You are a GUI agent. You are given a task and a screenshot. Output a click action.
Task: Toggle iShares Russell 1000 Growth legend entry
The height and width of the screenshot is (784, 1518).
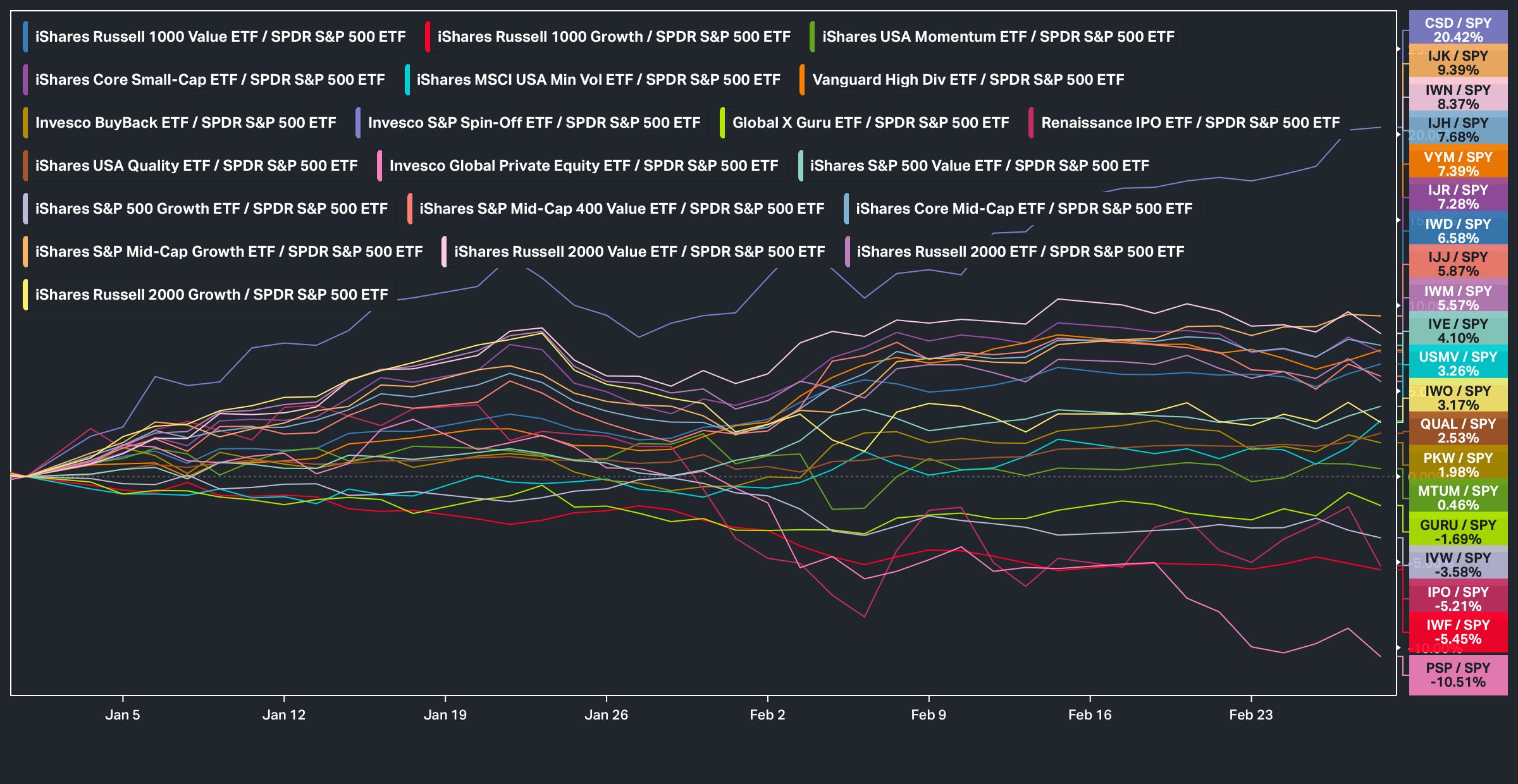[x=614, y=37]
